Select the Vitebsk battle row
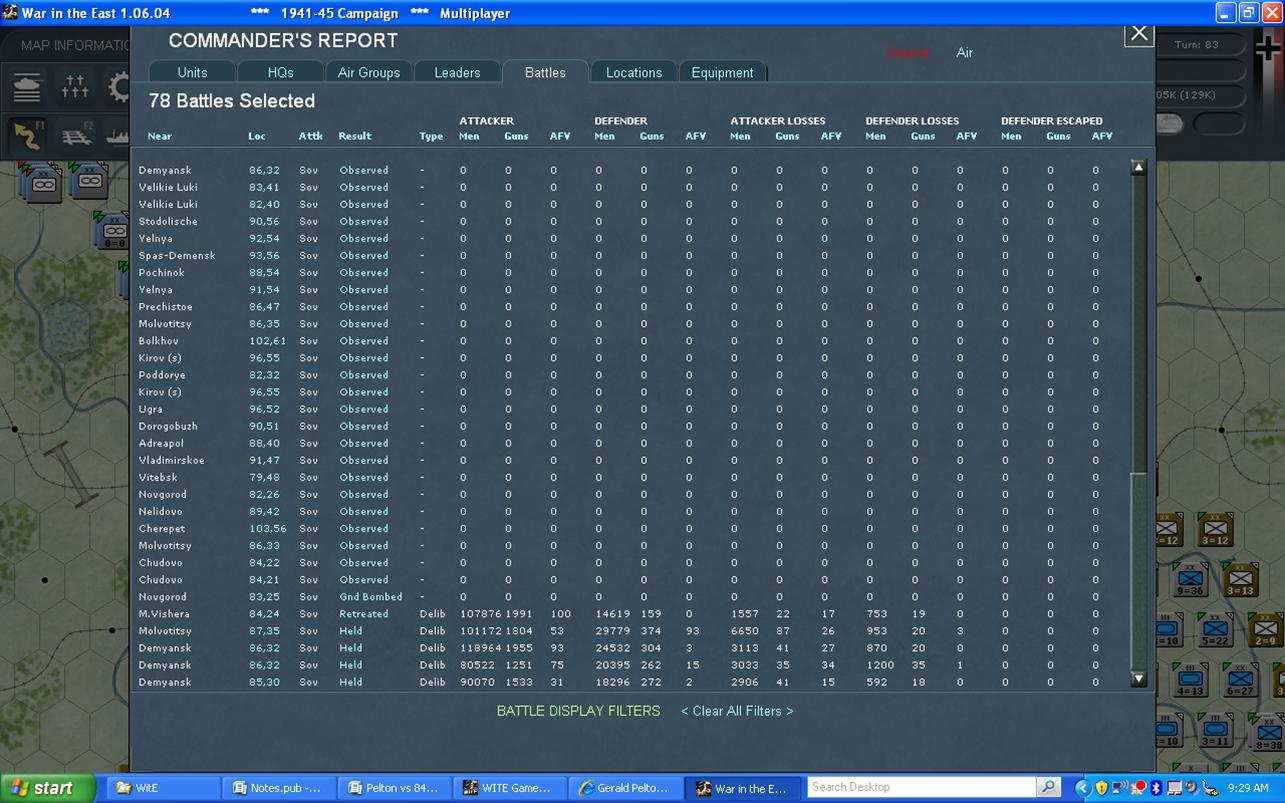 [x=630, y=477]
